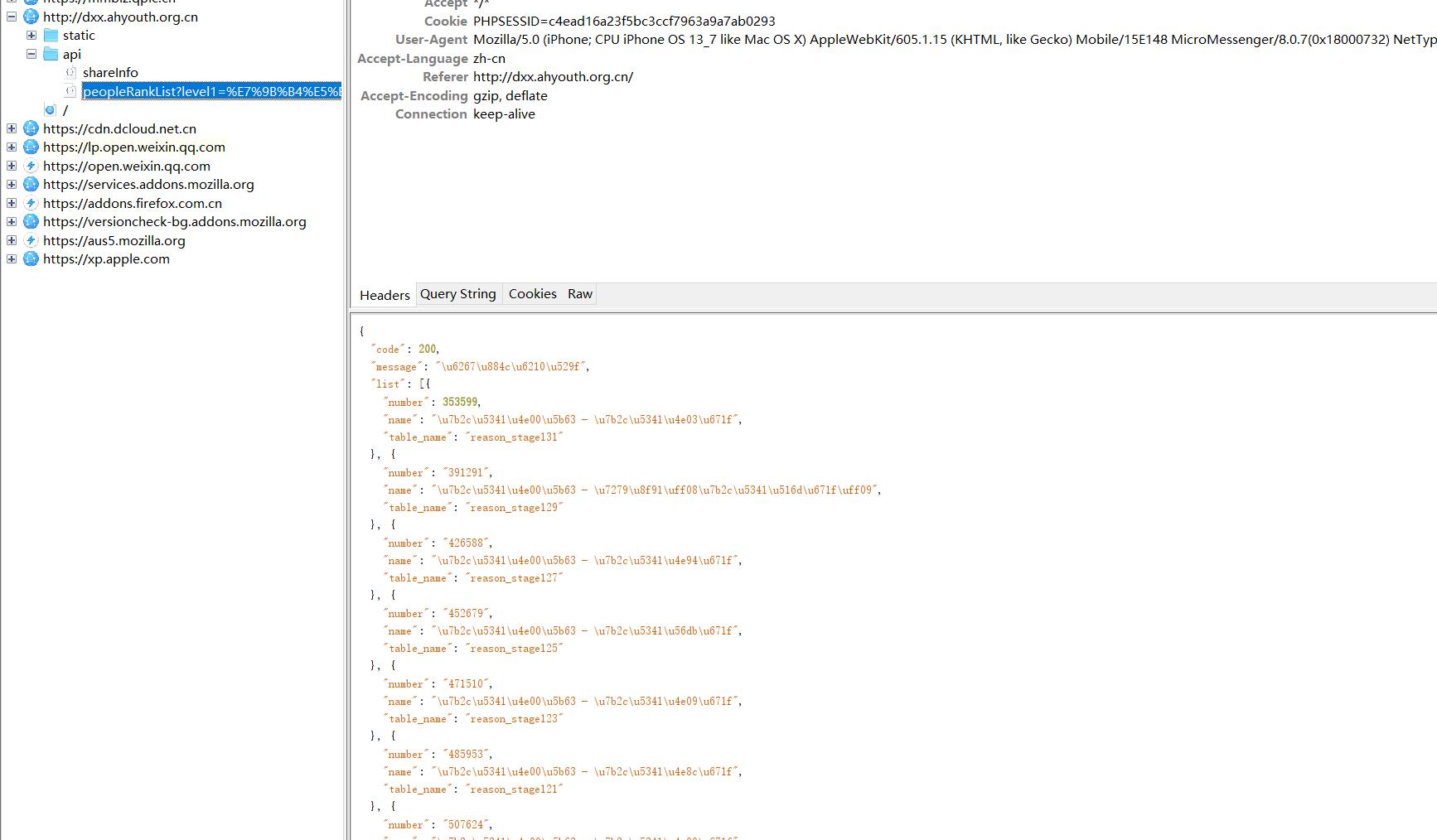
Task: Expand https://lp.open.weixin.qq.com host
Action: point(12,147)
